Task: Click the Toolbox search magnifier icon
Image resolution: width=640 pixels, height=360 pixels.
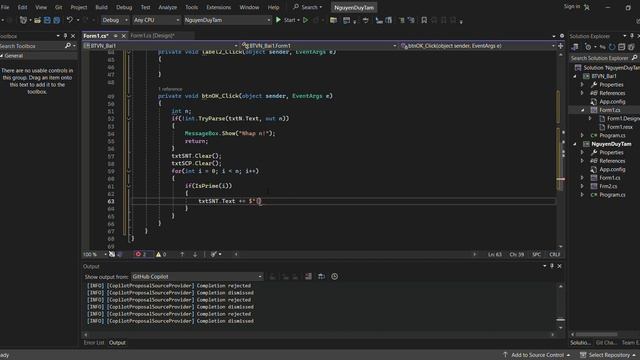Action: (x=68, y=46)
